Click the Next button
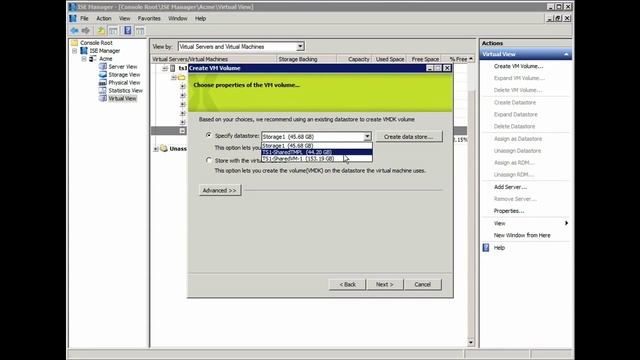640x360 pixels. click(x=384, y=284)
